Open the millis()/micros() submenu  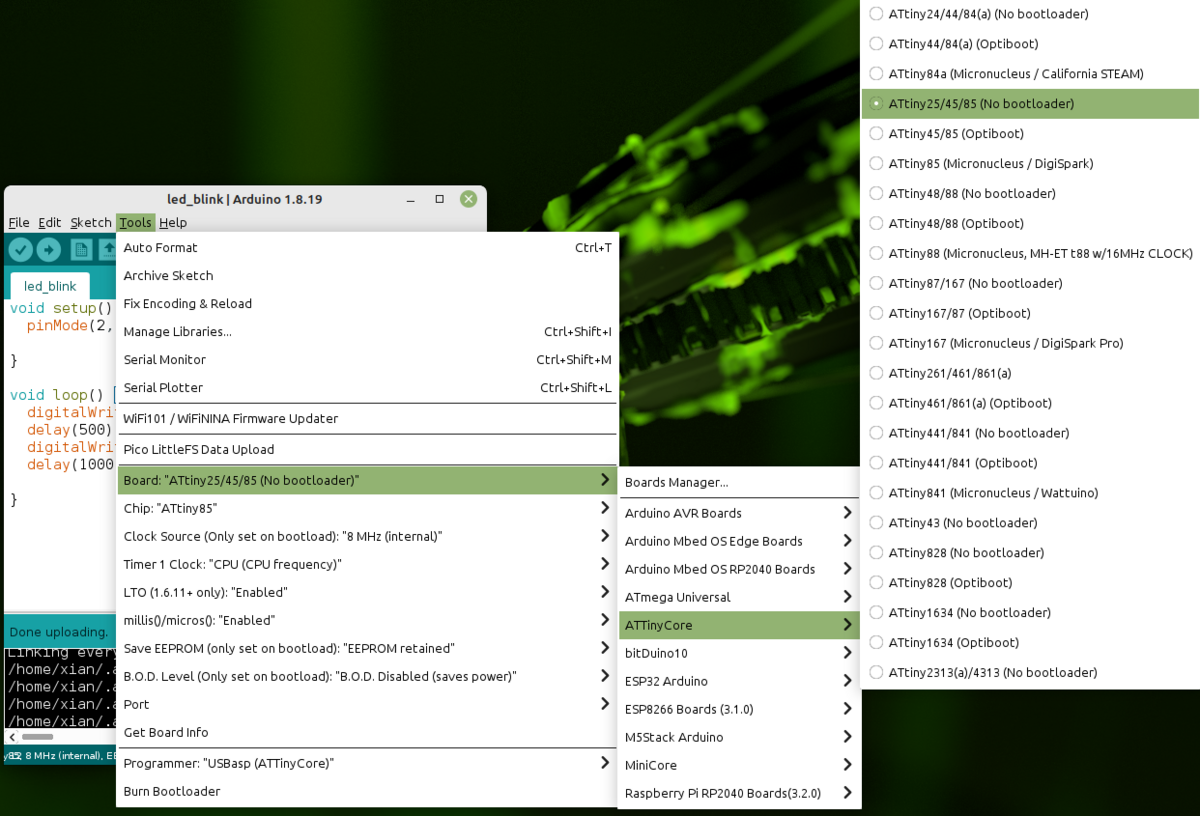click(x=367, y=620)
